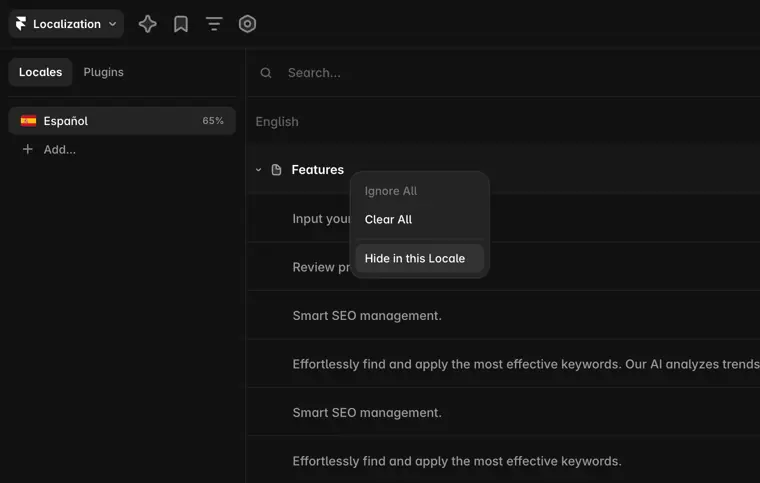Image resolution: width=760 pixels, height=483 pixels.
Task: Open the filter lines icon
Action: (x=214, y=24)
